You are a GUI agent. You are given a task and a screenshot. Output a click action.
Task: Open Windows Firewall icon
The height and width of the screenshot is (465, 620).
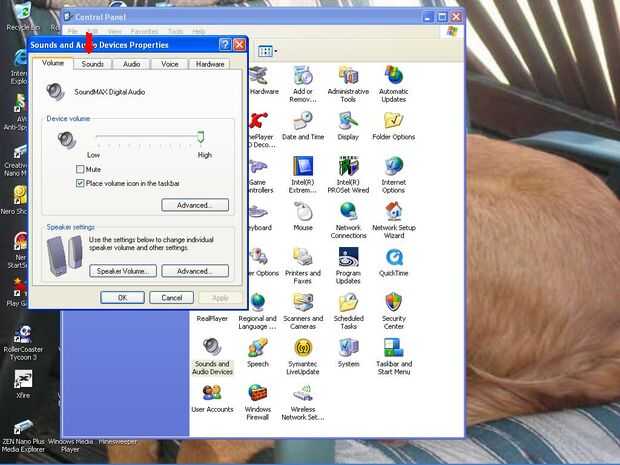click(x=257, y=402)
